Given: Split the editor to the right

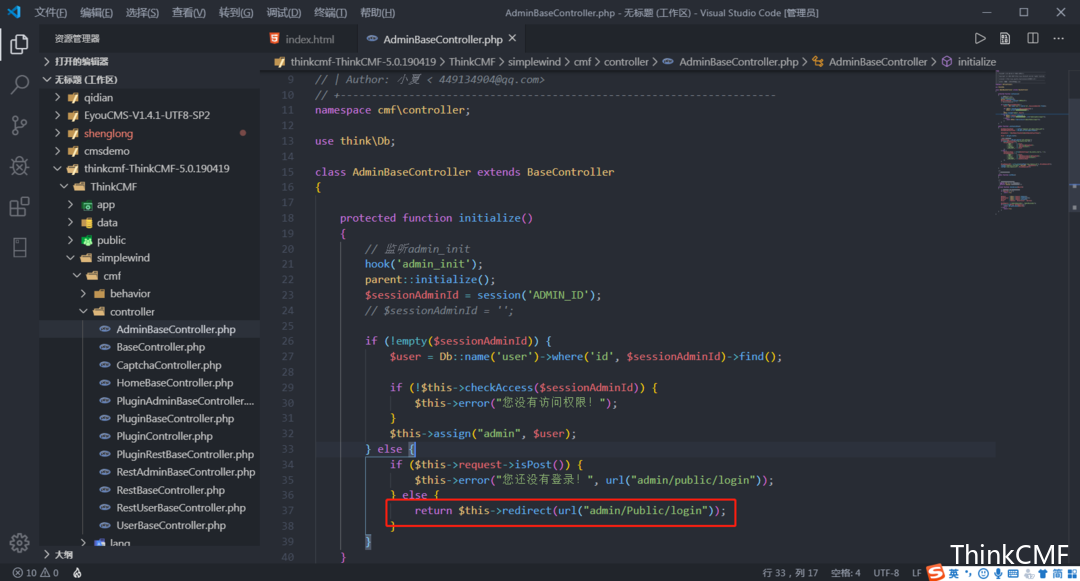Looking at the screenshot, I should pos(1032,39).
